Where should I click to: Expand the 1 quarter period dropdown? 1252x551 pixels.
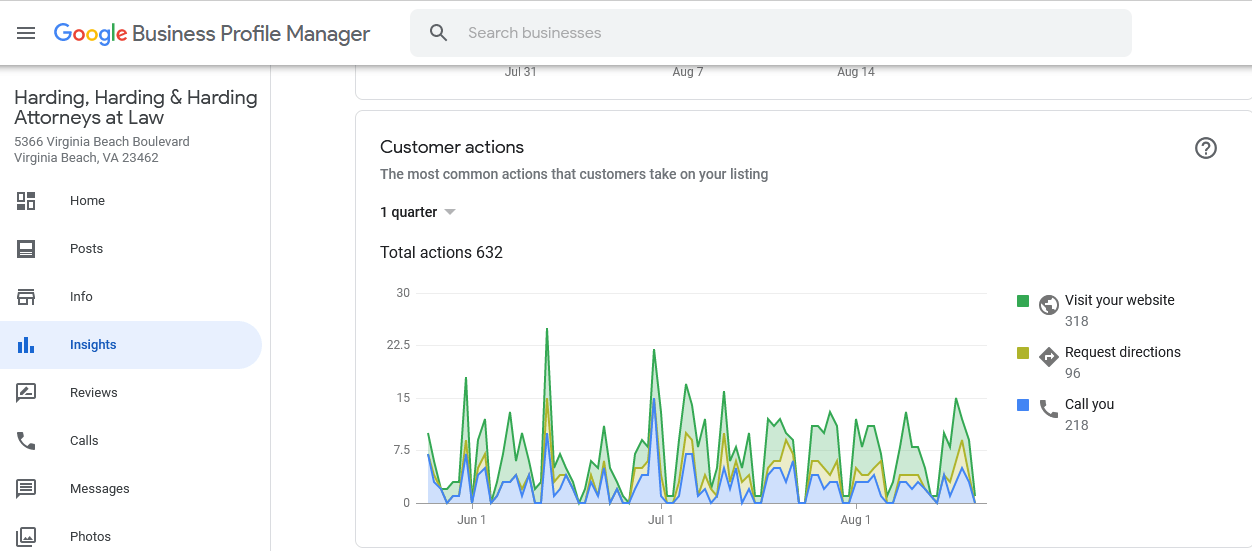pos(418,212)
